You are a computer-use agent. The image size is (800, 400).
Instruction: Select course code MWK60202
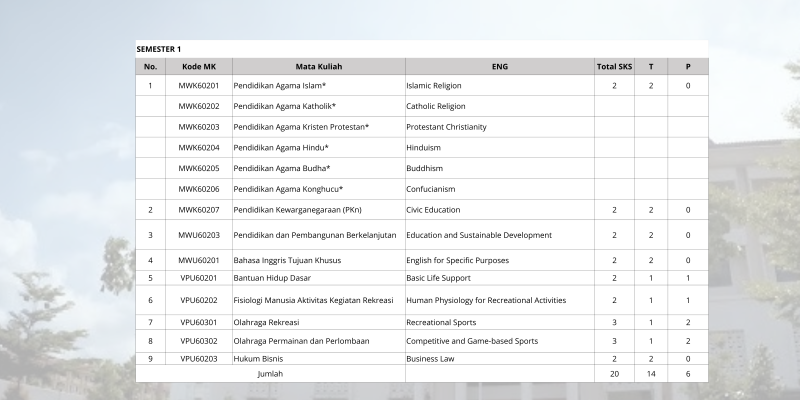point(199,106)
